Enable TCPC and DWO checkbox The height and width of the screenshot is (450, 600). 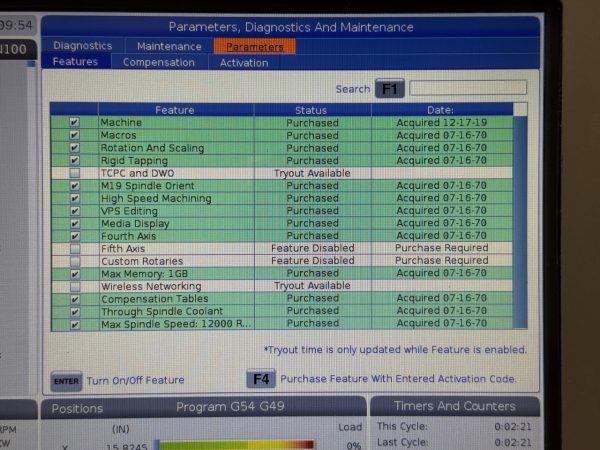click(75, 173)
